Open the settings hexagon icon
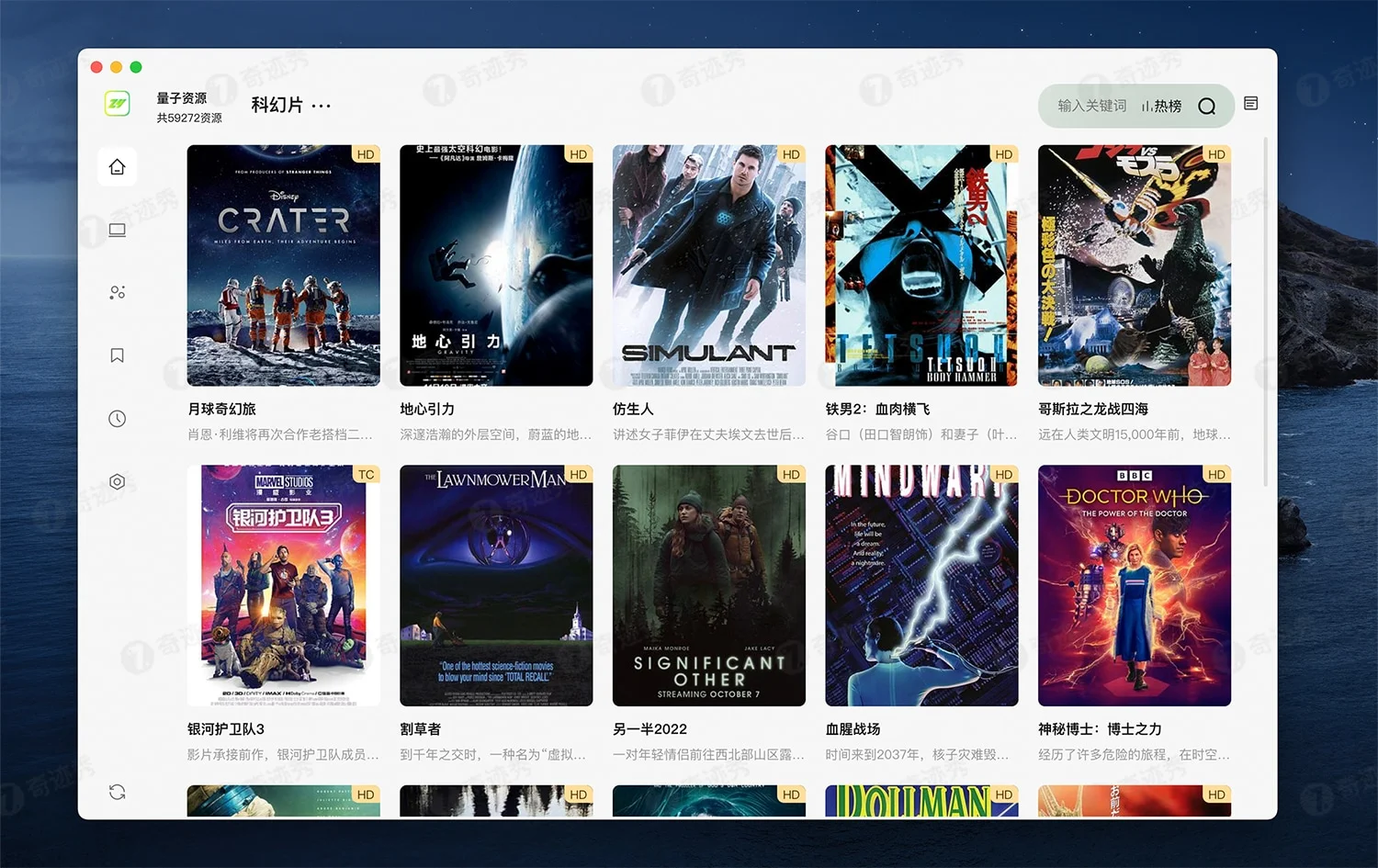The width and height of the screenshot is (1378, 868). [117, 481]
